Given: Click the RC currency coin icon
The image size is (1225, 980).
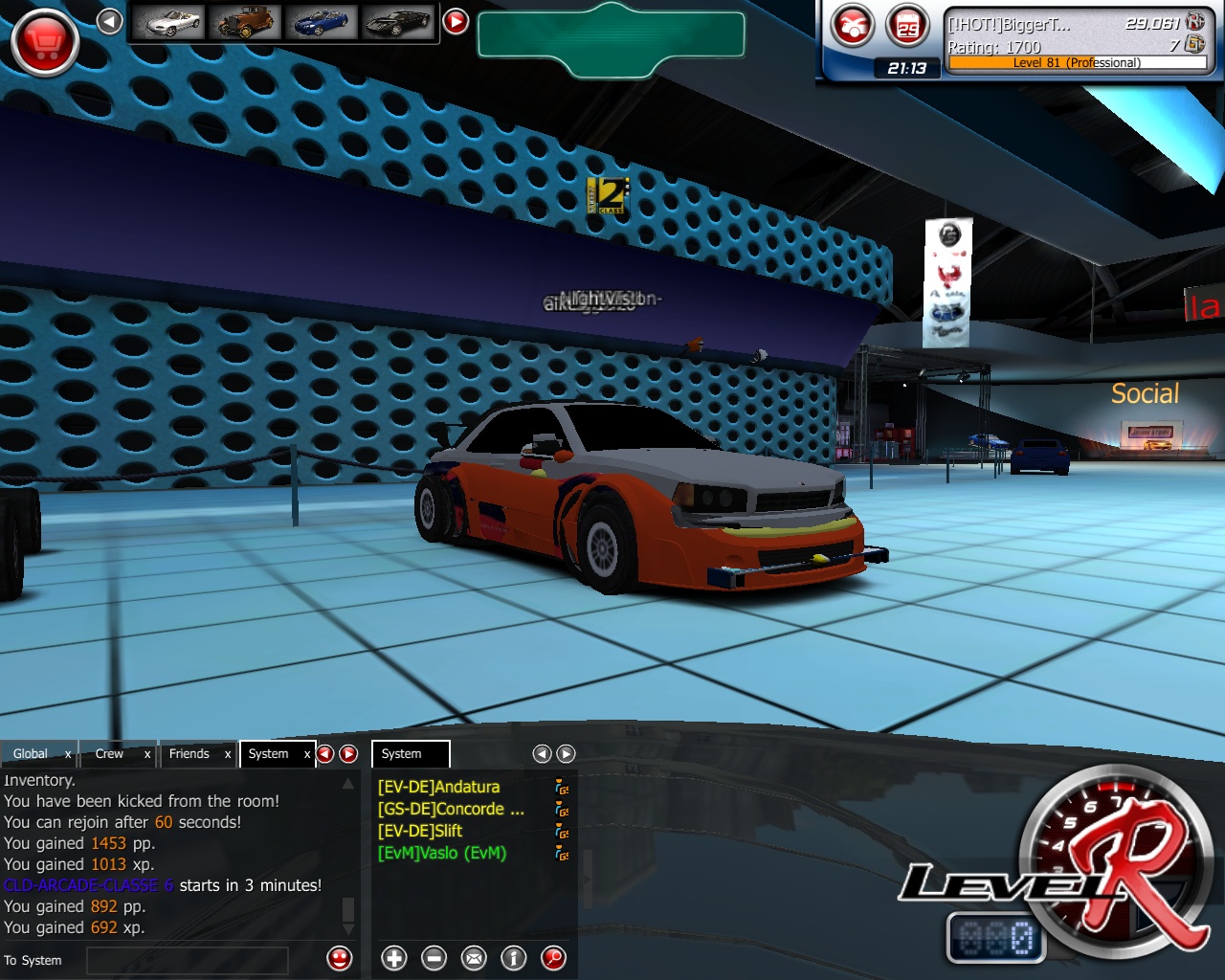Looking at the screenshot, I should (x=1195, y=21).
